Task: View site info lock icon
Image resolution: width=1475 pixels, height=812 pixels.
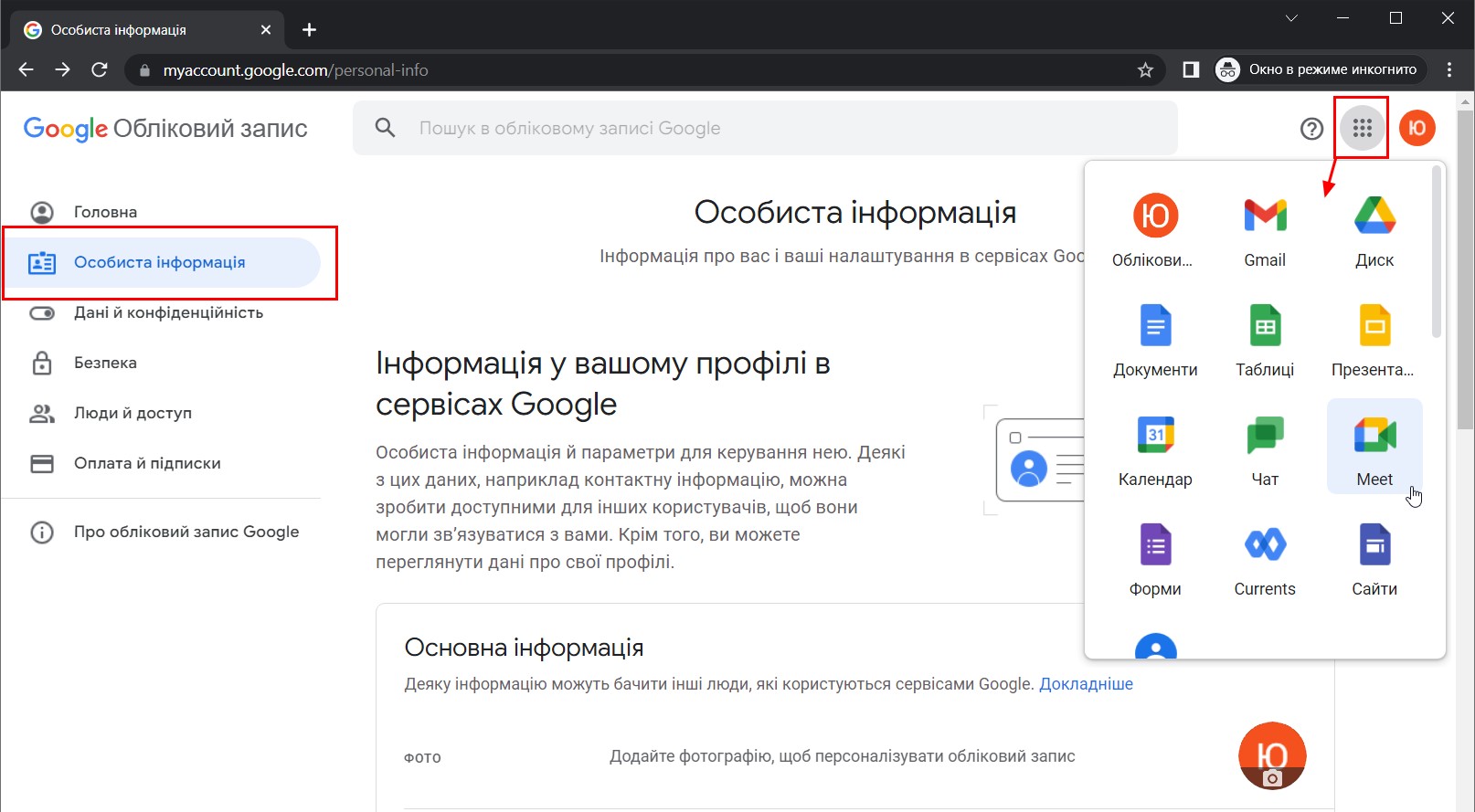Action: coord(143,70)
